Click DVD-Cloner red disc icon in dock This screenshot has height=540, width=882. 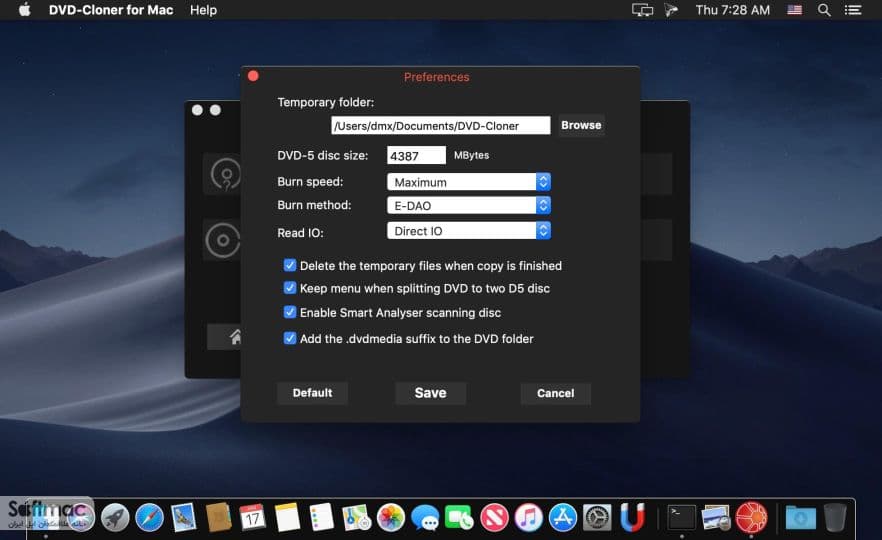tap(752, 517)
